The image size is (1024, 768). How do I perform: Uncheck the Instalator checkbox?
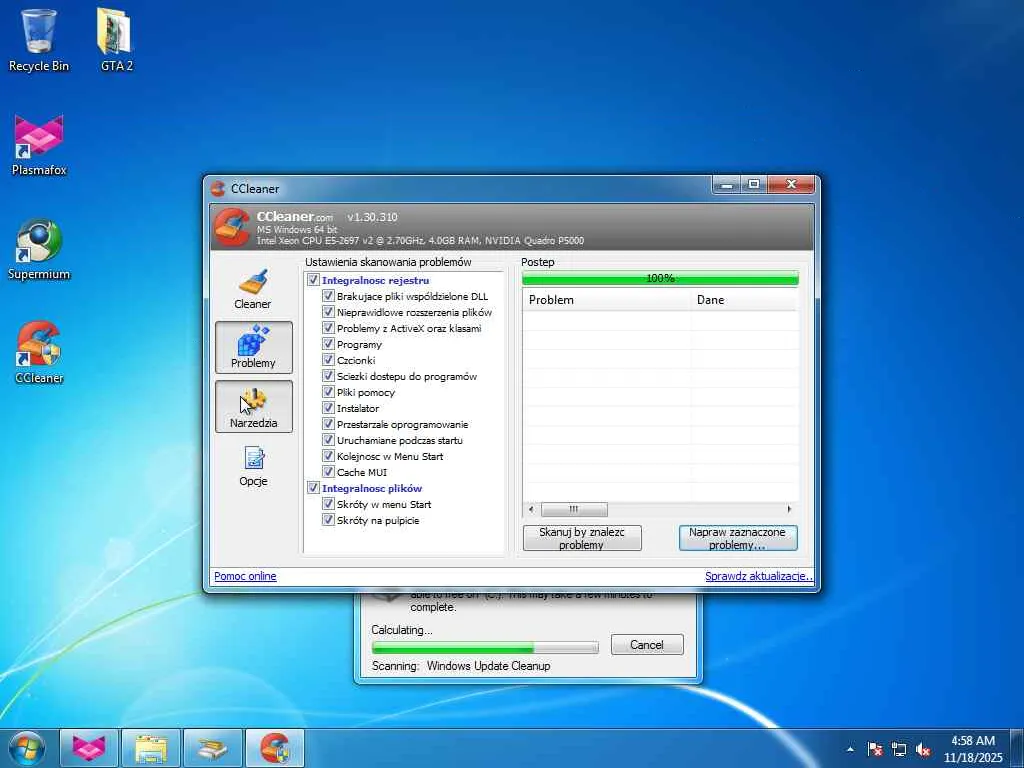point(328,408)
